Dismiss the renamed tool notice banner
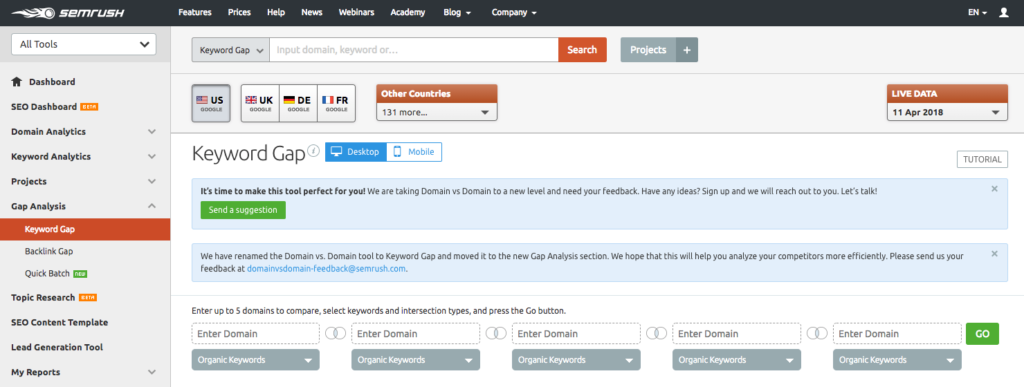 coord(995,254)
